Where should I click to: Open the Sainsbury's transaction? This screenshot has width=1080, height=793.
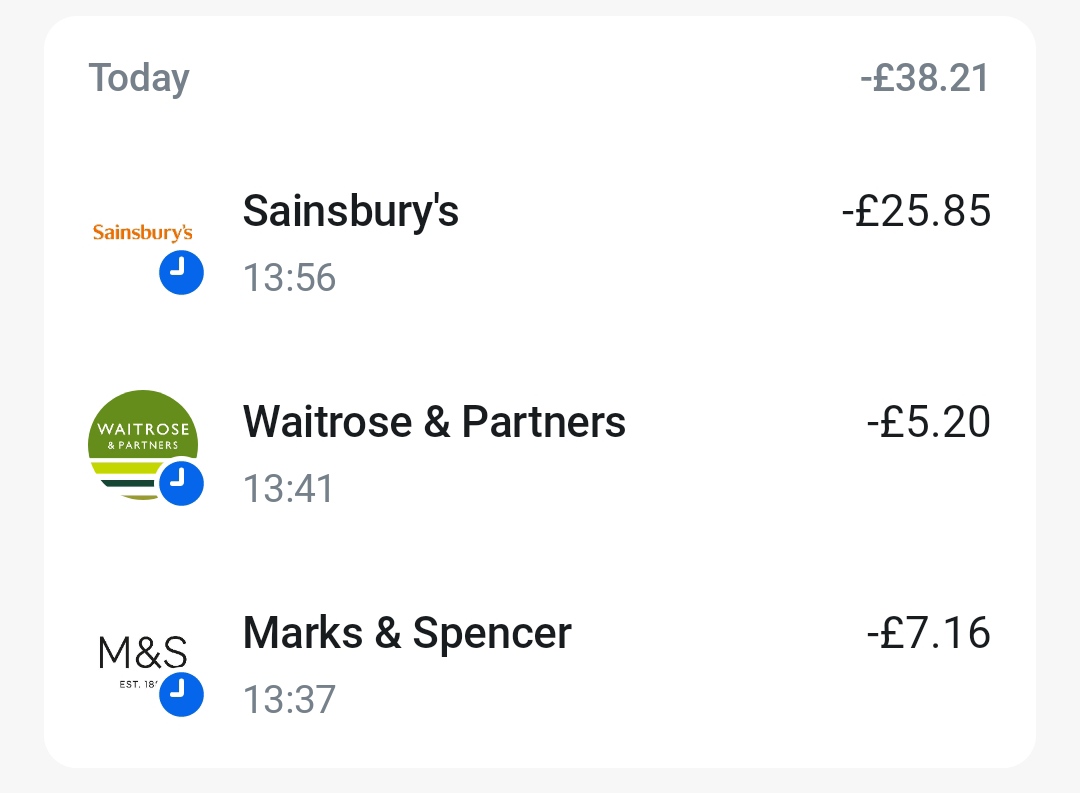tap(350, 211)
